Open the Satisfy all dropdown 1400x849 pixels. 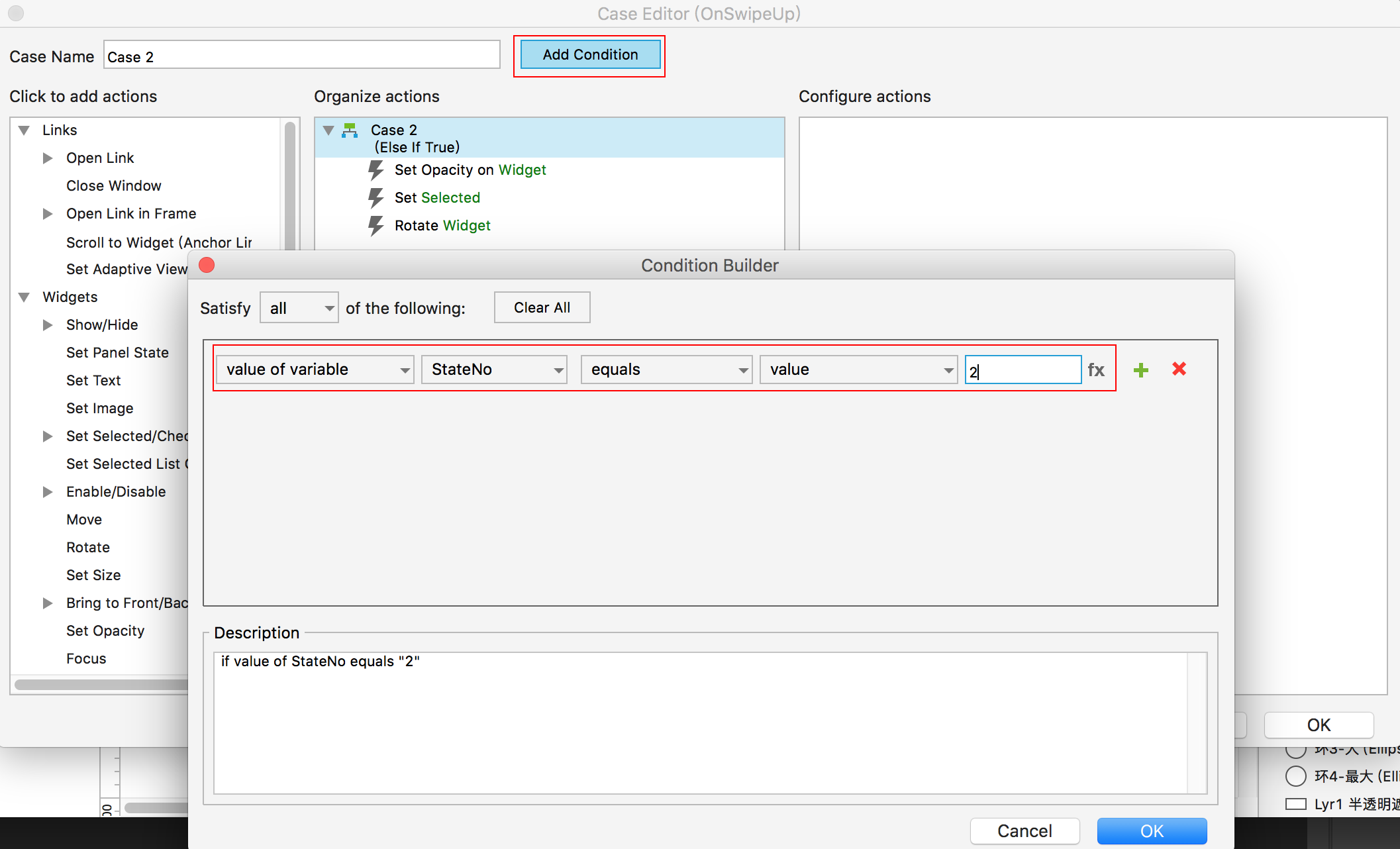[299, 308]
